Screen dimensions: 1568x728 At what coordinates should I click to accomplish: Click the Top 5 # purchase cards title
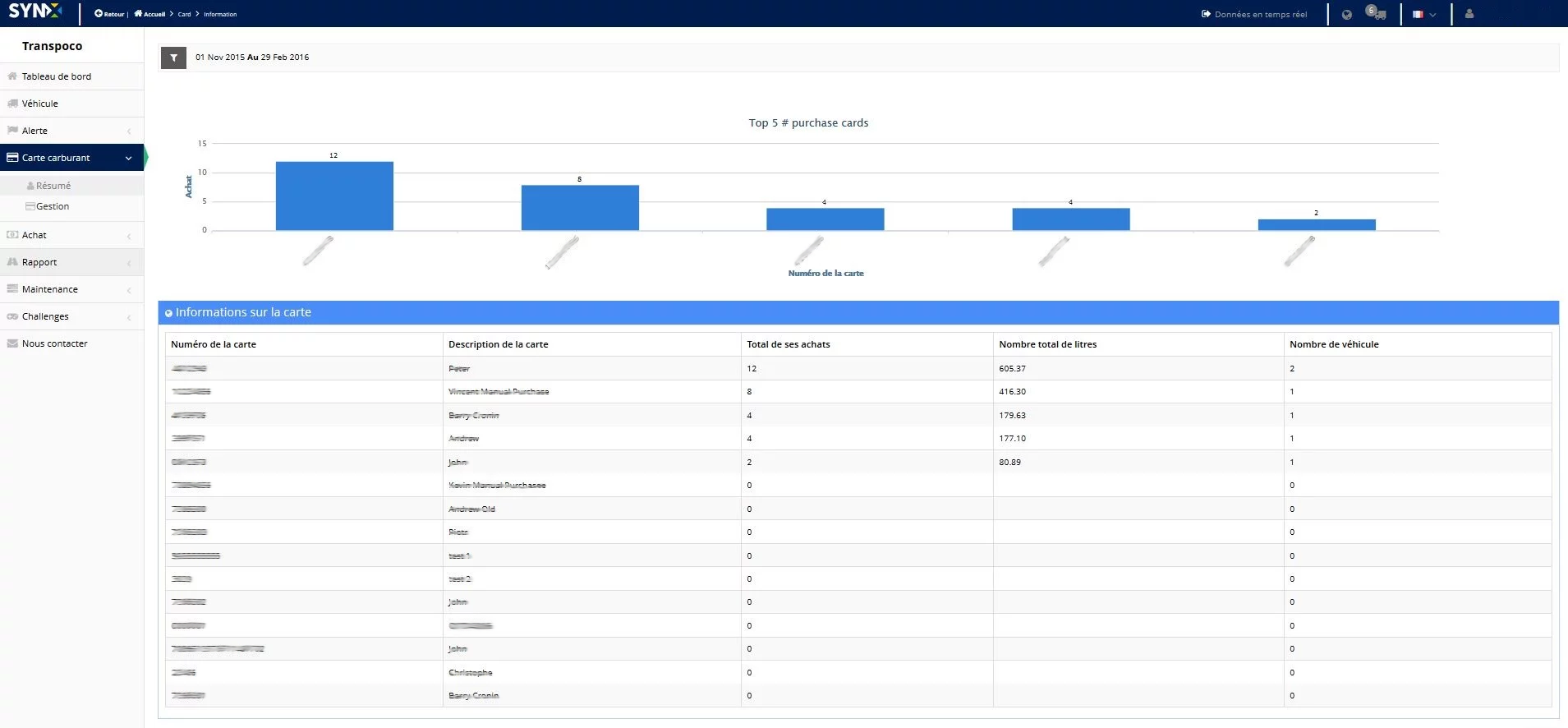[x=808, y=122]
